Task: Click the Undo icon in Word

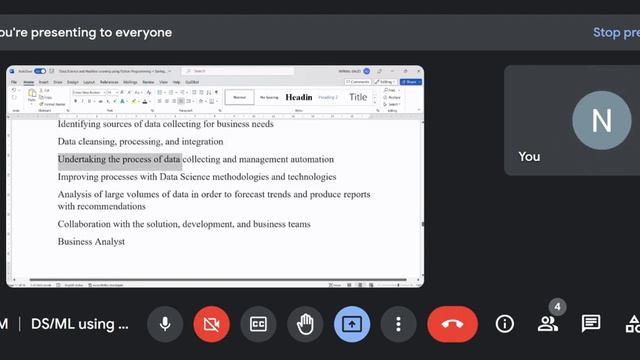Action: [14, 90]
